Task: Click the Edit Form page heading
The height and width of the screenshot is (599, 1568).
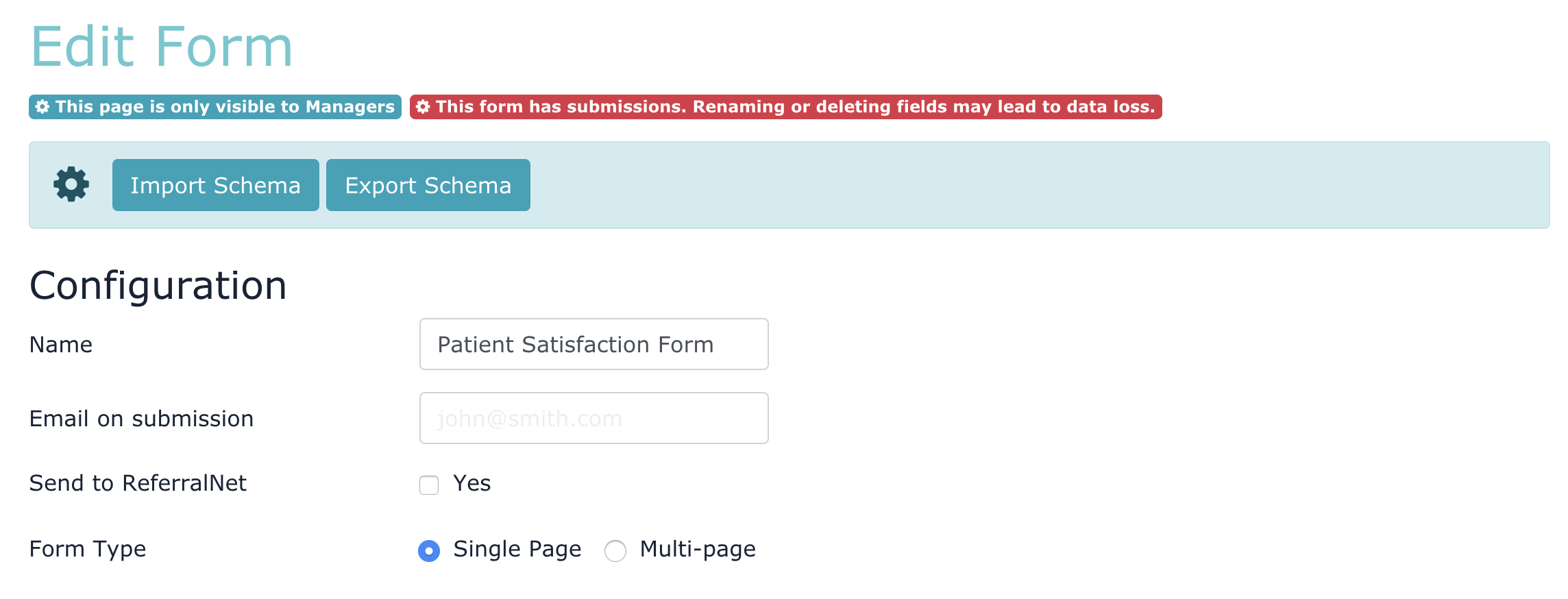Action: 162,47
